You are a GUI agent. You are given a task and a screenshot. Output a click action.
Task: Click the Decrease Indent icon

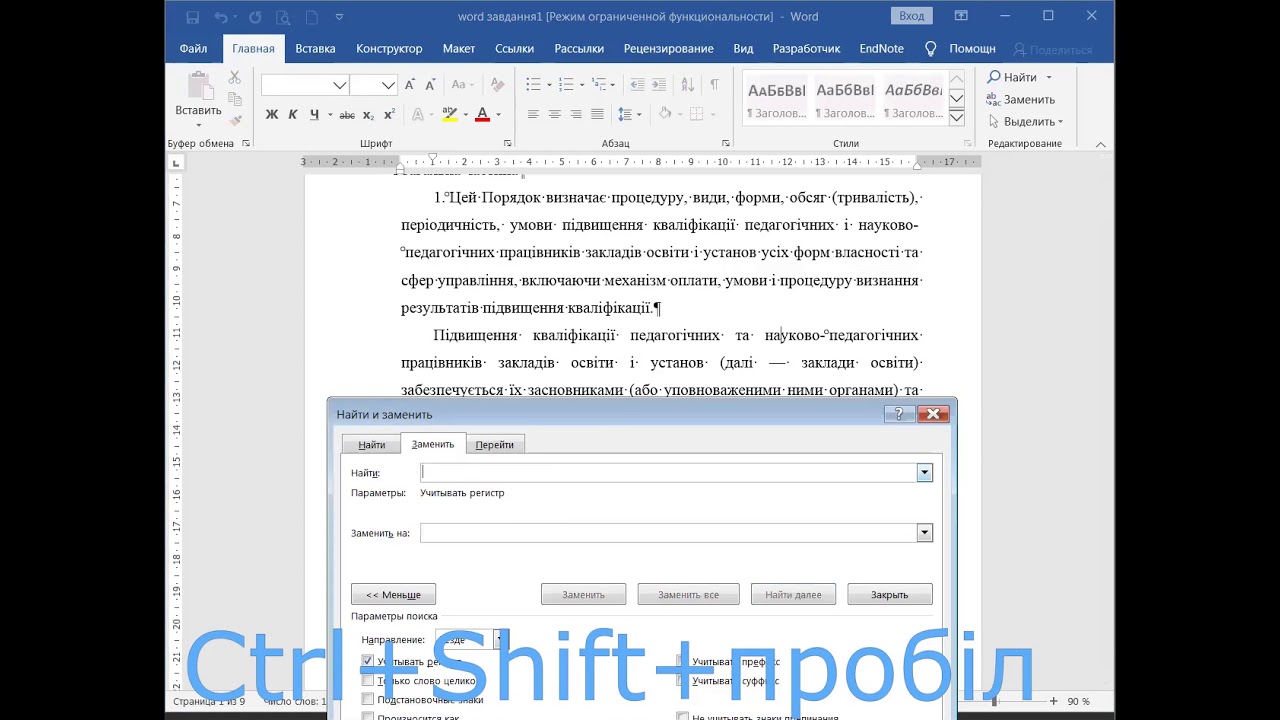pos(637,85)
